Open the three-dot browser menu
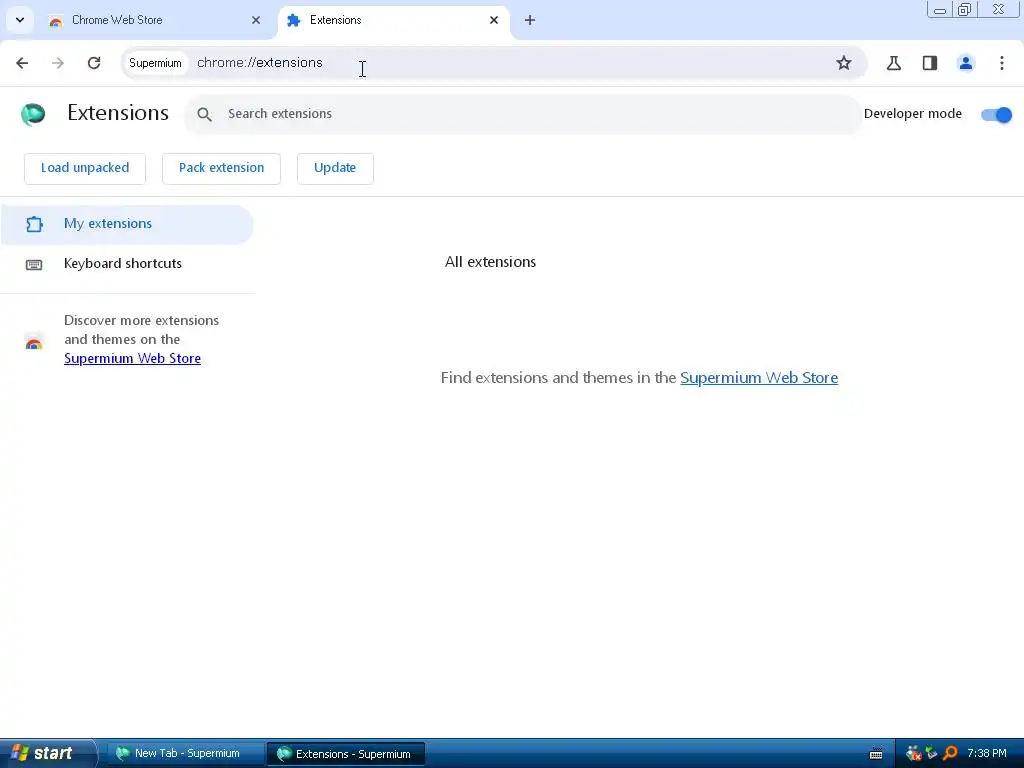The height and width of the screenshot is (768, 1024). [1002, 63]
